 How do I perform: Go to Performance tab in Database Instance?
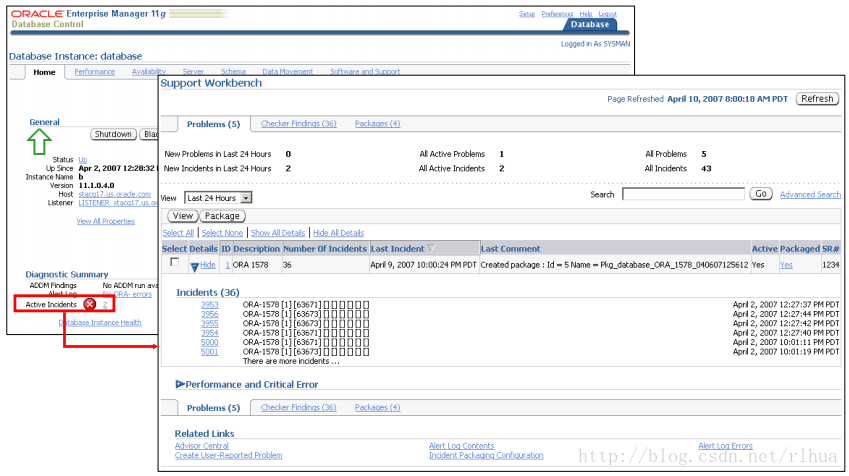point(95,71)
